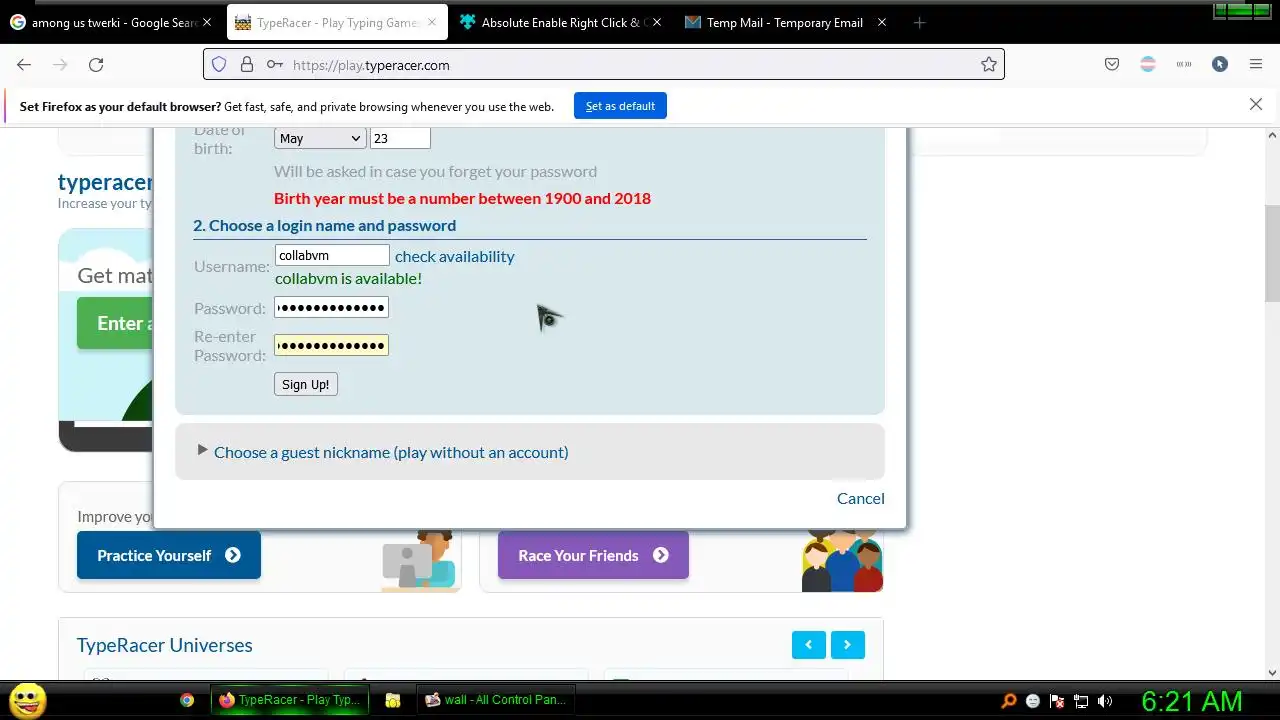Viewport: 1280px width, 720px height.
Task: Click the shield tracking protection icon
Action: [x=219, y=64]
